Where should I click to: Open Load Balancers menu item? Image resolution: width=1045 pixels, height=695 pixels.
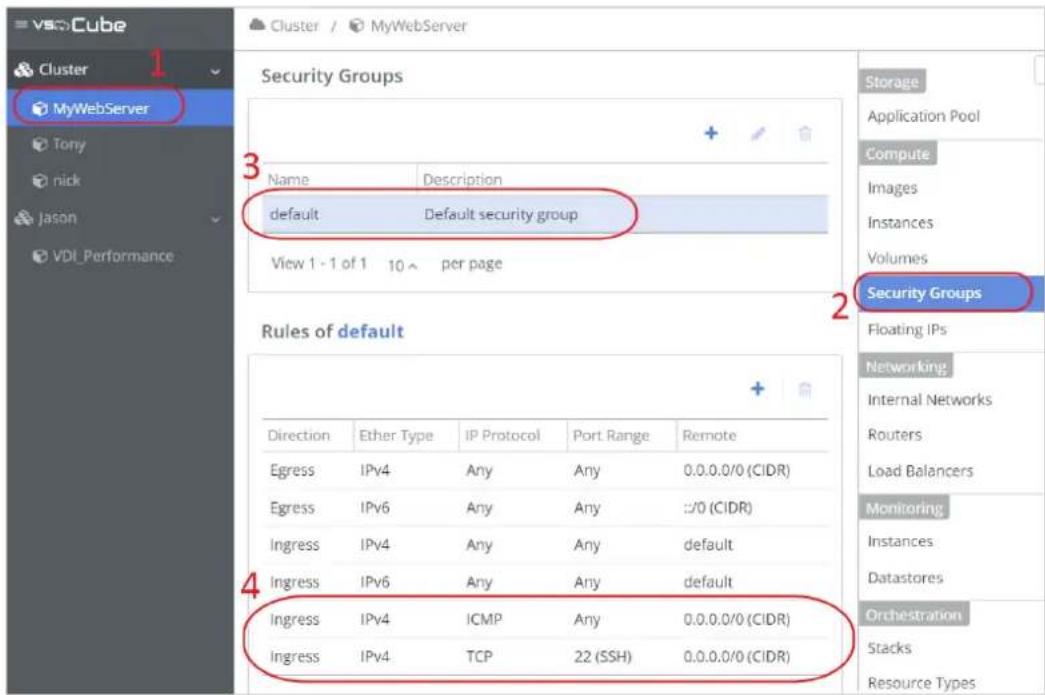point(920,471)
